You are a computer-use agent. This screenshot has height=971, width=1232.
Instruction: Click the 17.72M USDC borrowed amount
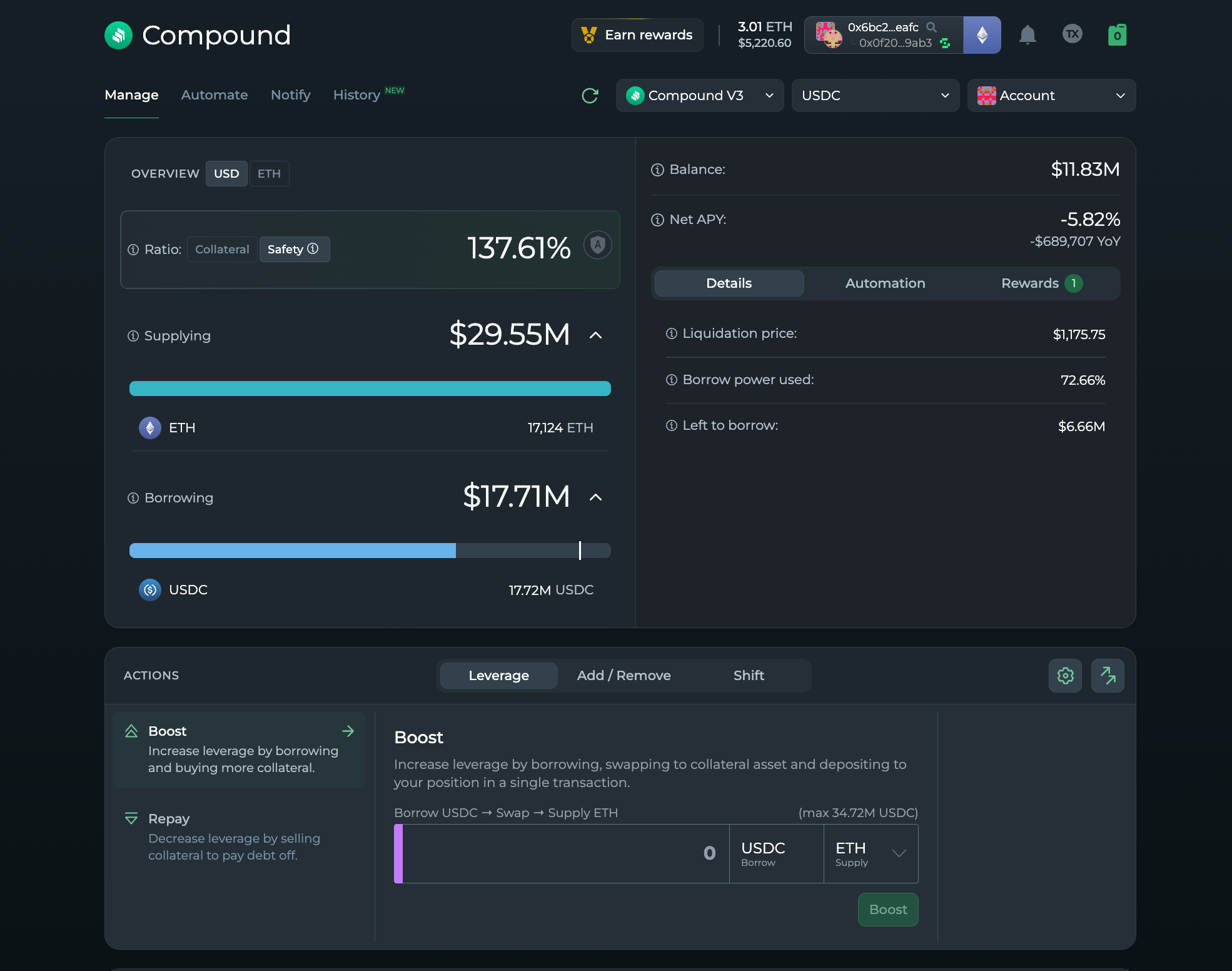(x=551, y=590)
